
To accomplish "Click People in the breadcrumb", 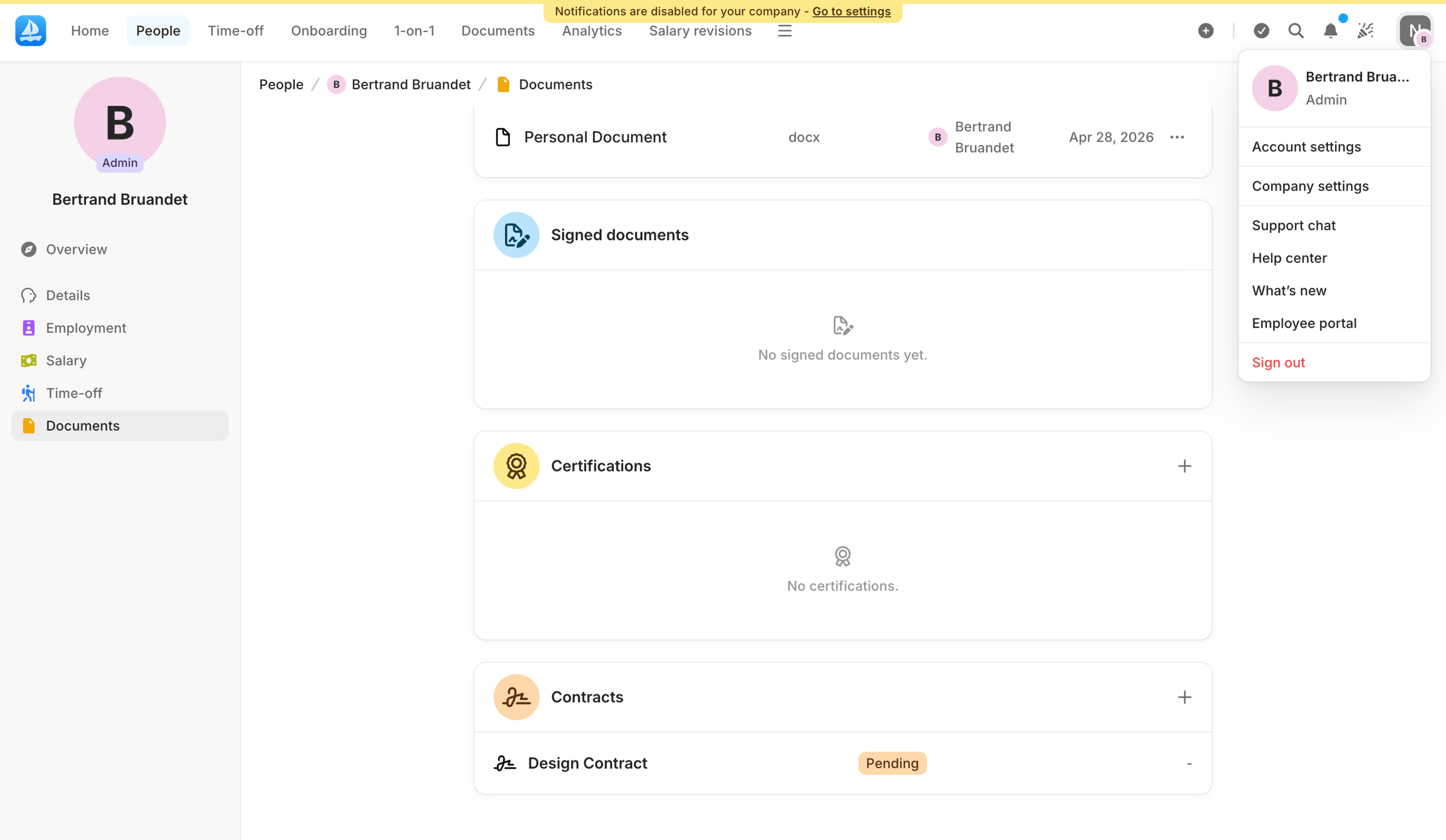I will (x=281, y=85).
